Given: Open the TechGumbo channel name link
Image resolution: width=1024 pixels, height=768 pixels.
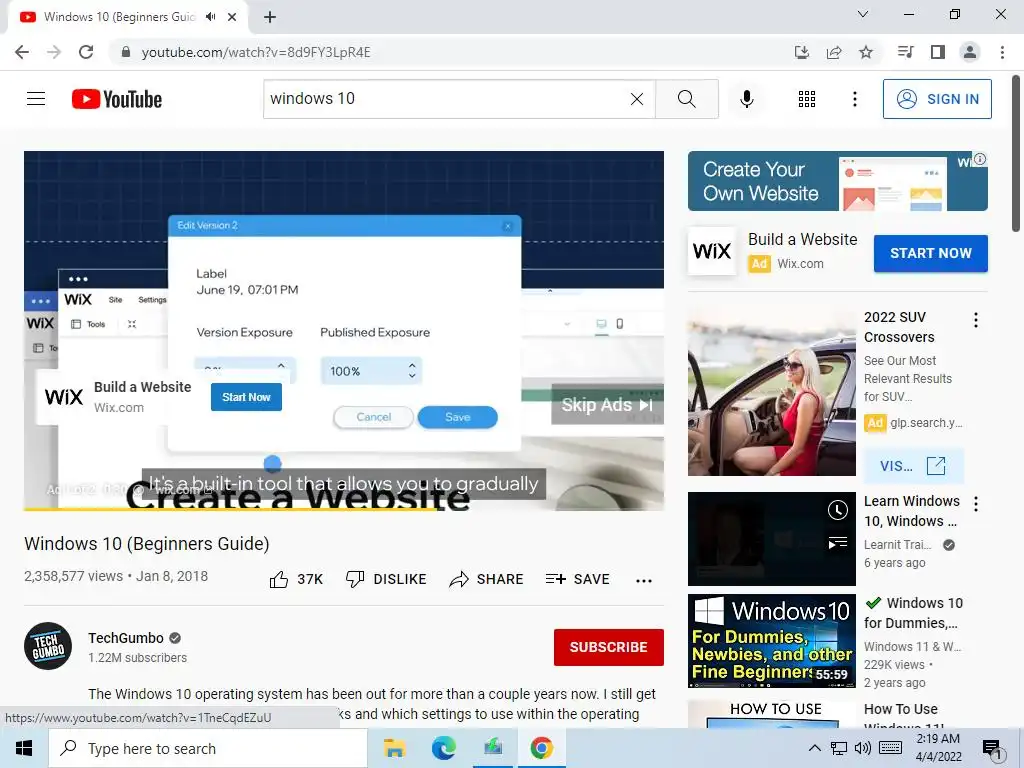Looking at the screenshot, I should [x=126, y=638].
